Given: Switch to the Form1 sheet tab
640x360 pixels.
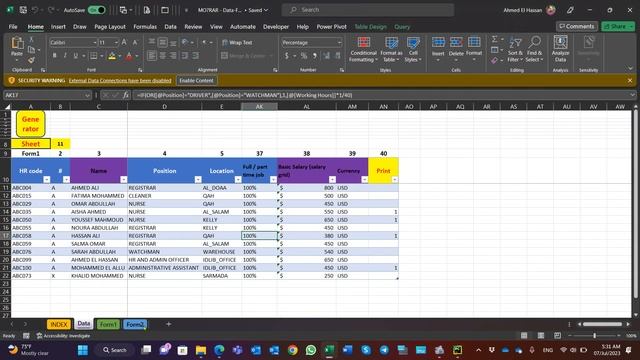Looking at the screenshot, I should tap(108, 324).
